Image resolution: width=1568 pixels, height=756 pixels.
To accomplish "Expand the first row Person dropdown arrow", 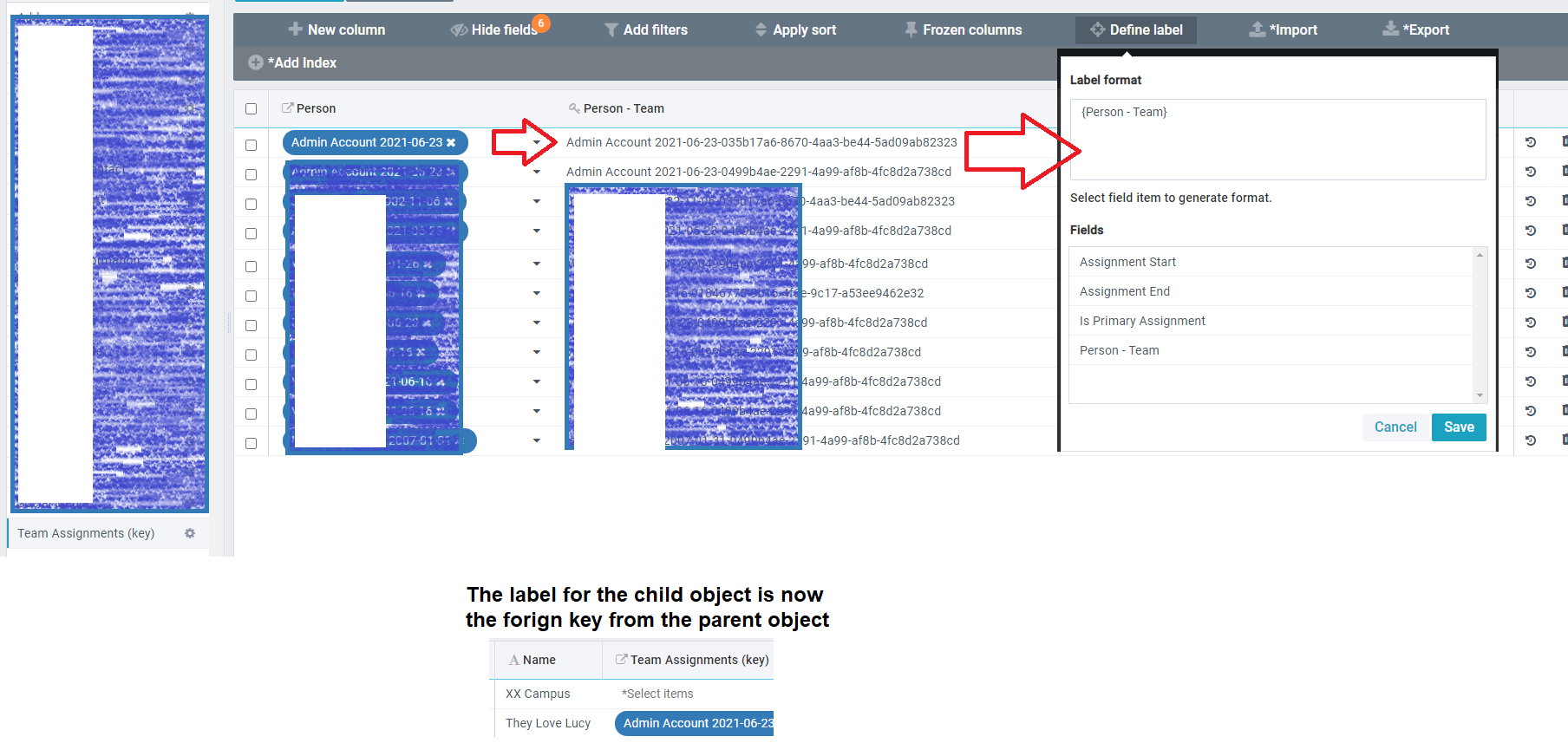I will pos(537,142).
